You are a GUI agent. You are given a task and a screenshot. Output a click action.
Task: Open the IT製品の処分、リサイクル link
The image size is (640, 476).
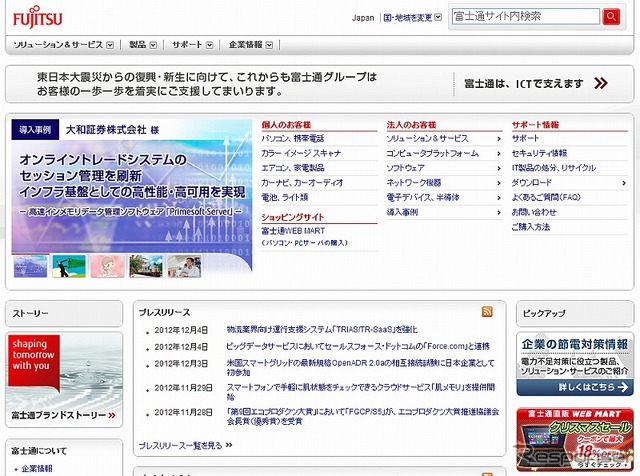[x=553, y=168]
